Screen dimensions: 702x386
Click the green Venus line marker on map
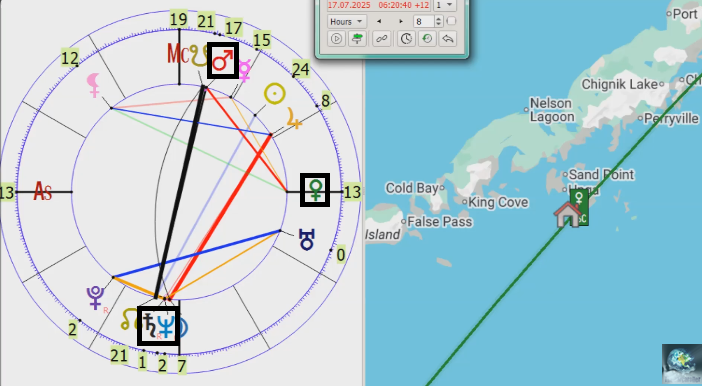pos(579,207)
